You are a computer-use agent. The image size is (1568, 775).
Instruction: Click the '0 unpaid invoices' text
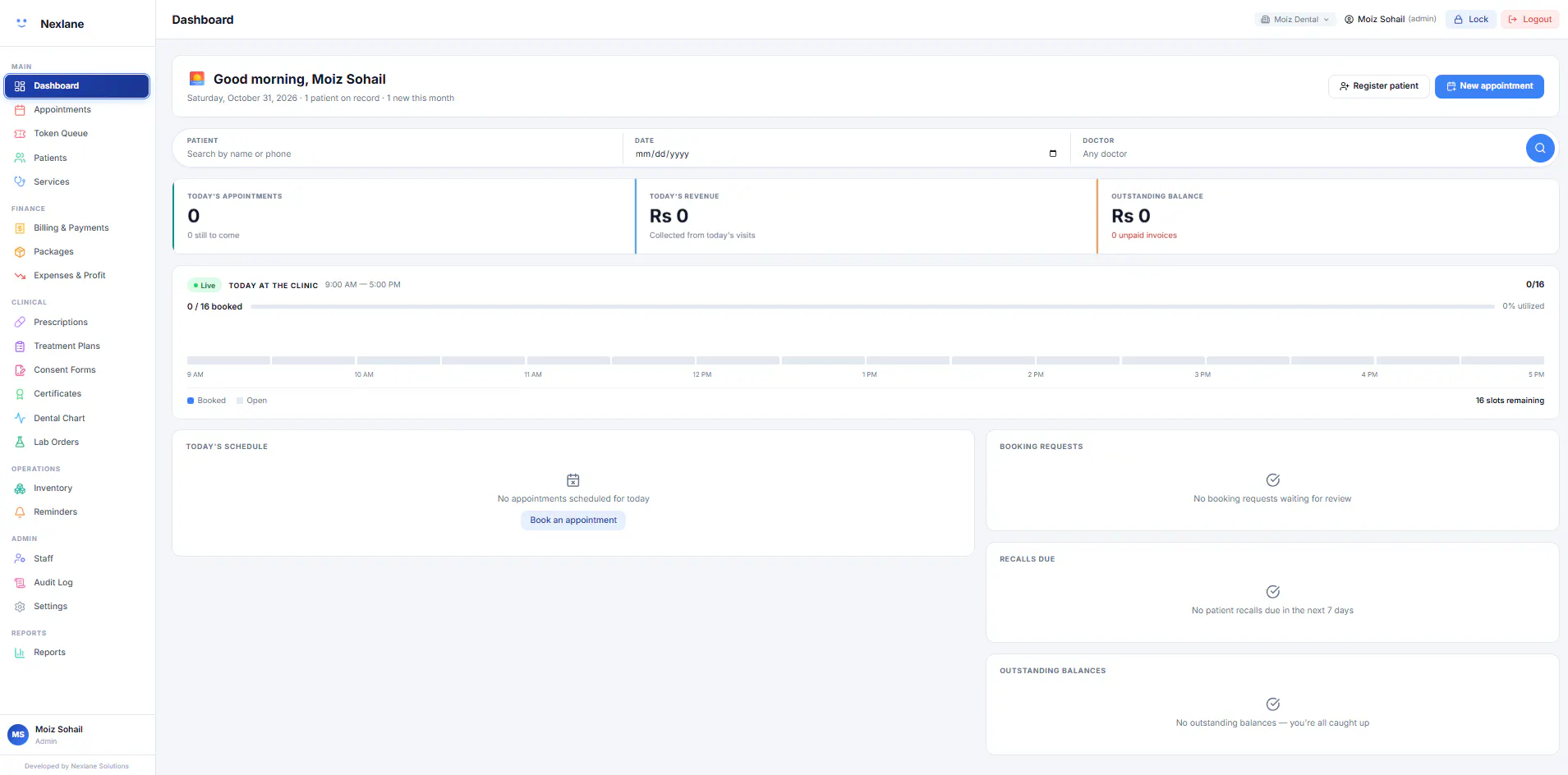click(x=1144, y=236)
